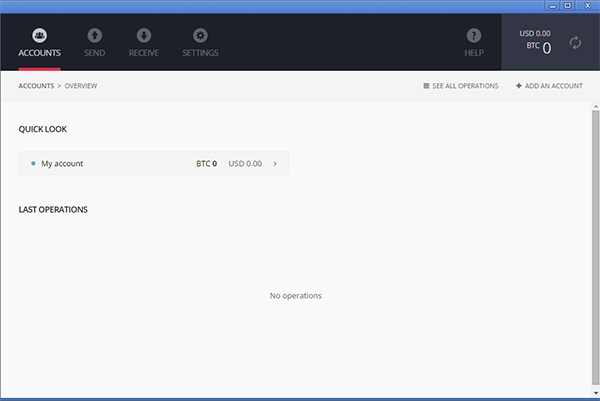Expand My account via chevron arrow

click(275, 163)
